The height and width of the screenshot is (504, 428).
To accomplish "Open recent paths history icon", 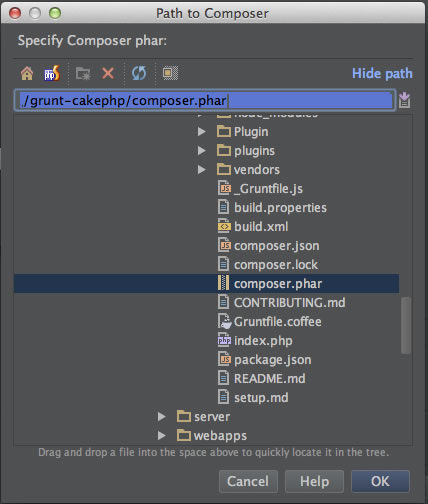I will [404, 100].
